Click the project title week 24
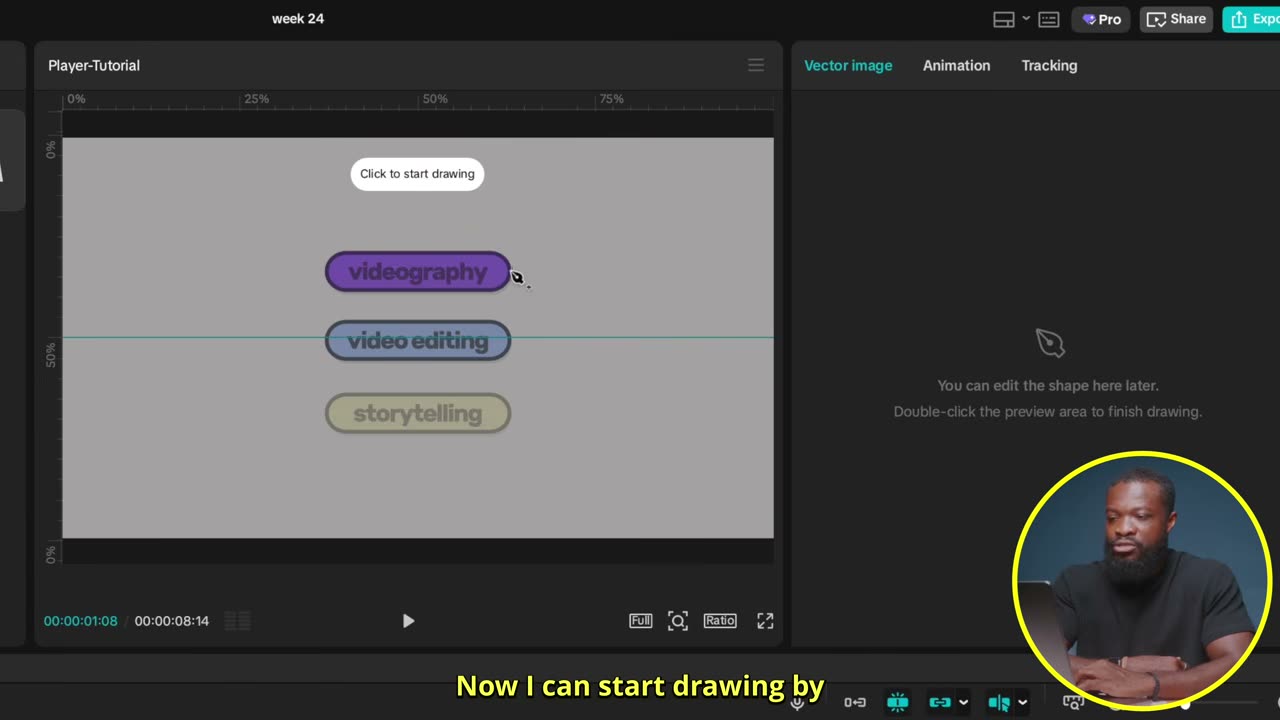This screenshot has width=1280, height=720. 298,19
